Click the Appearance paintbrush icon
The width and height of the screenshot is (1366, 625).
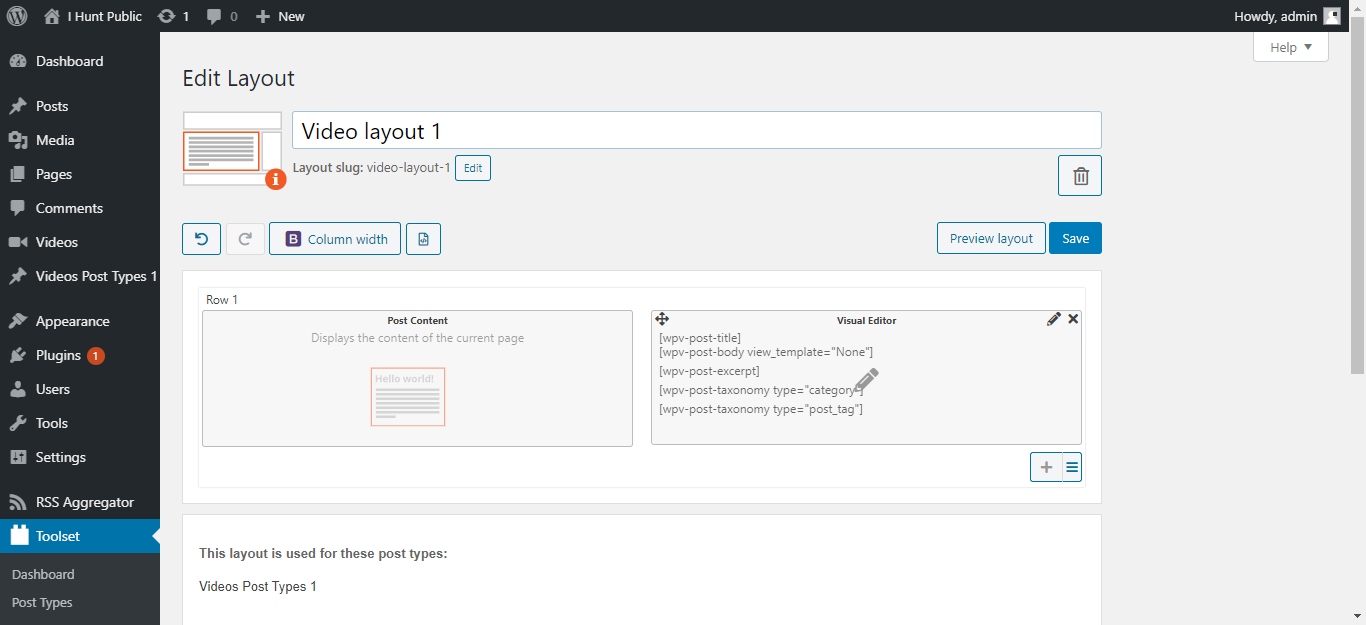(x=18, y=321)
